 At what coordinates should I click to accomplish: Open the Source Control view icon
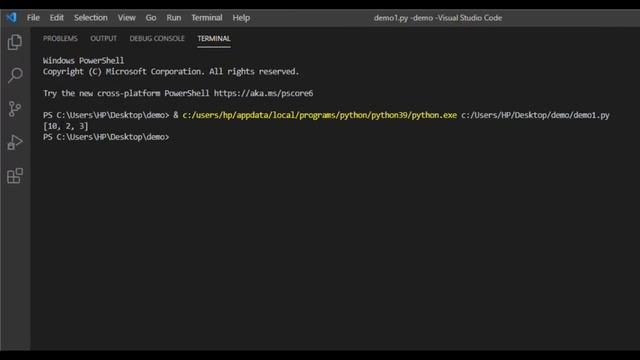click(x=15, y=109)
